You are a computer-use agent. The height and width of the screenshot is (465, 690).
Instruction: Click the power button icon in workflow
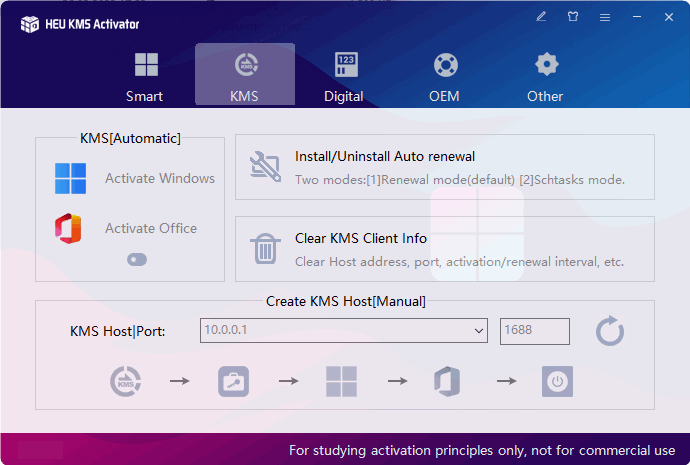(x=557, y=381)
